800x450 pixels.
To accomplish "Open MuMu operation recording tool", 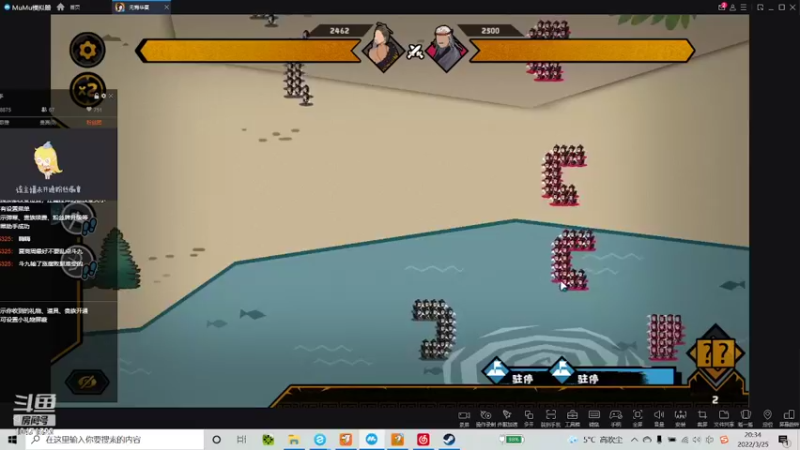I will click(485, 418).
